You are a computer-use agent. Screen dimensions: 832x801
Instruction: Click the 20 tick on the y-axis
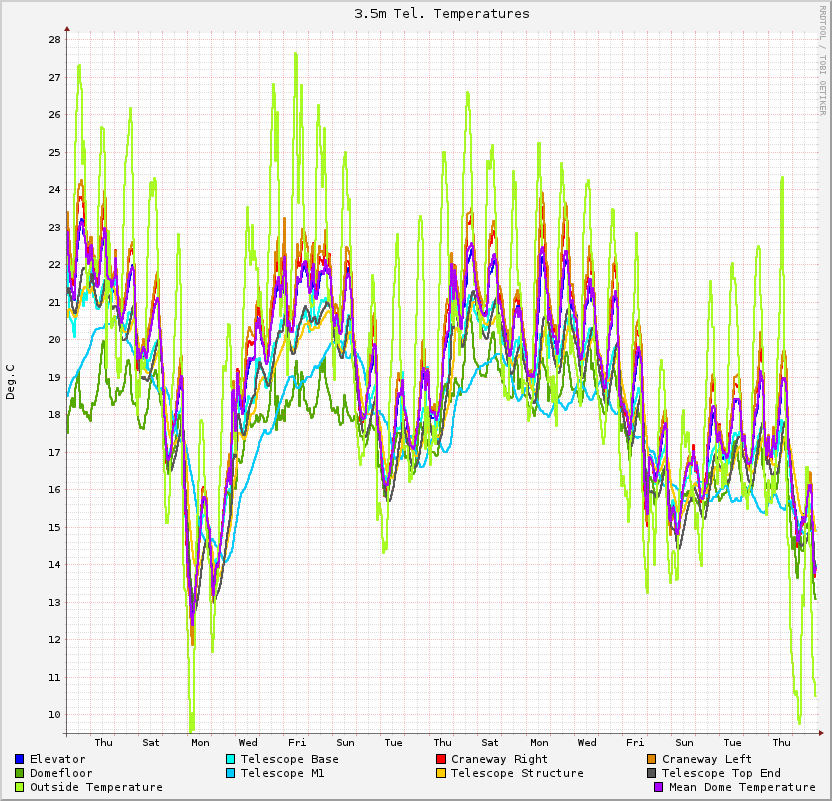(x=53, y=340)
